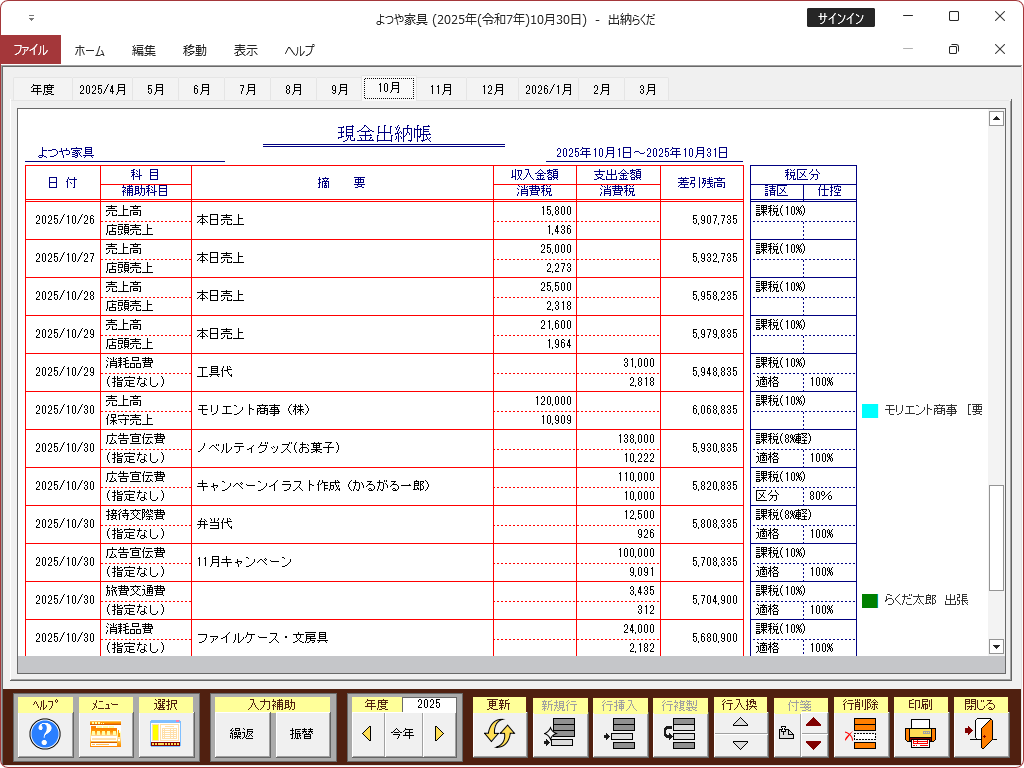Go to next fiscal year arrow

coord(438,734)
